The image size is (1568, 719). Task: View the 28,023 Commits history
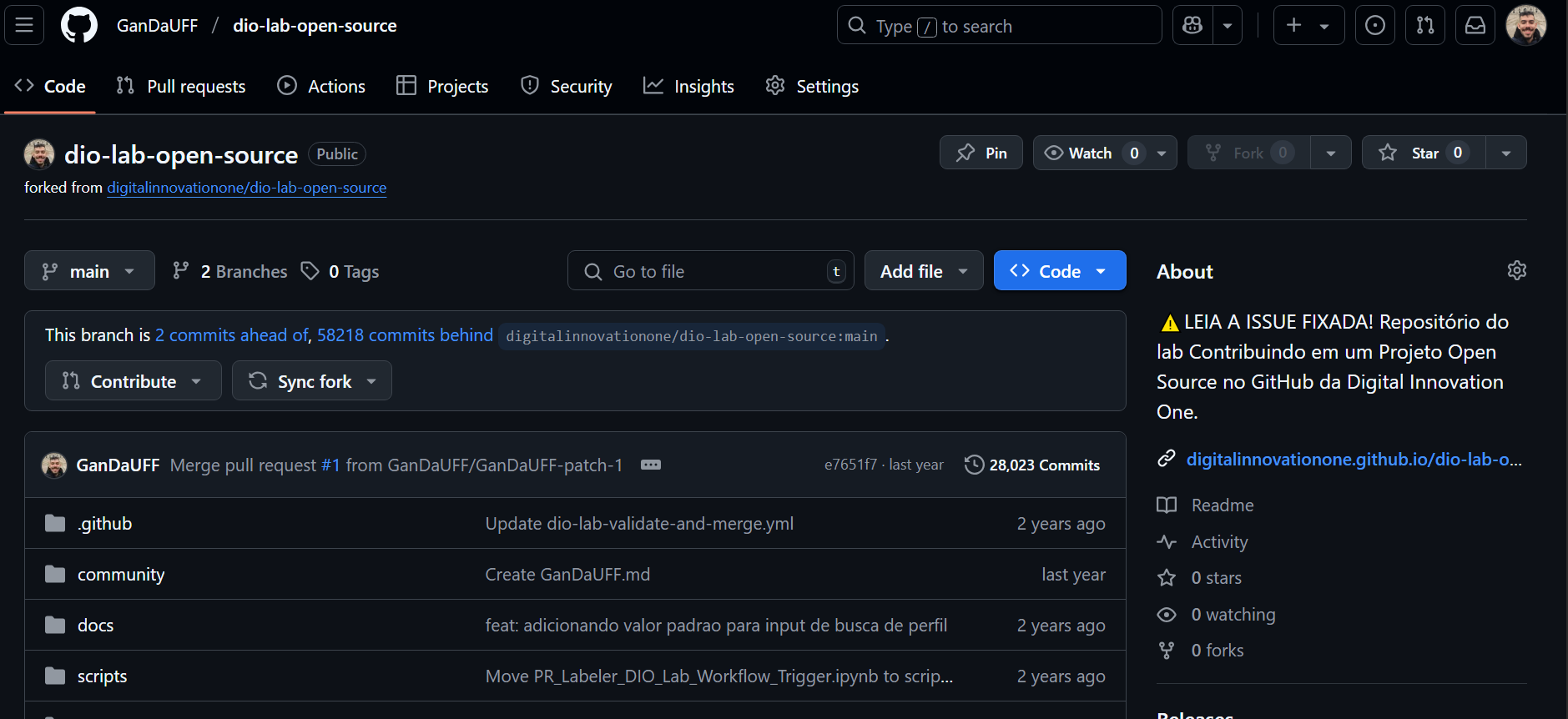point(1032,465)
